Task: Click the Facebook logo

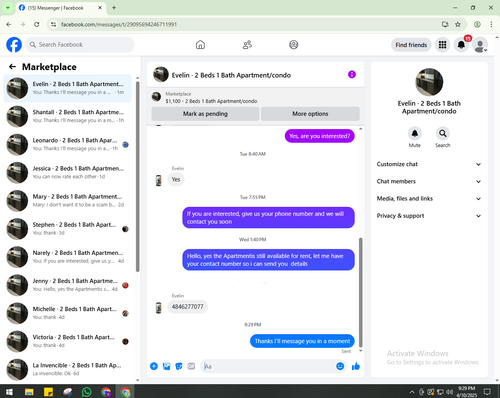Action: pyautogui.click(x=14, y=45)
